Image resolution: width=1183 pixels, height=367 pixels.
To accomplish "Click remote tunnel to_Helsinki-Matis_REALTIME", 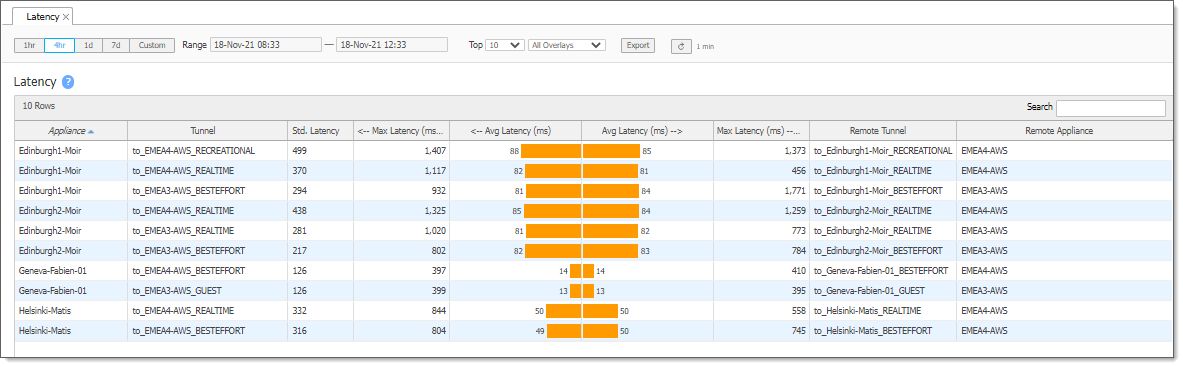I will coord(868,310).
